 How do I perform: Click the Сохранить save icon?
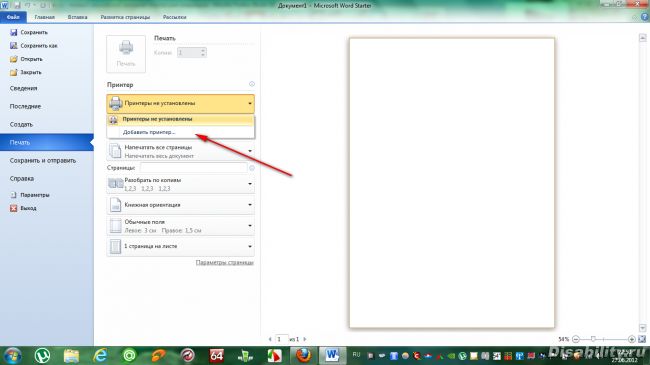(14, 32)
